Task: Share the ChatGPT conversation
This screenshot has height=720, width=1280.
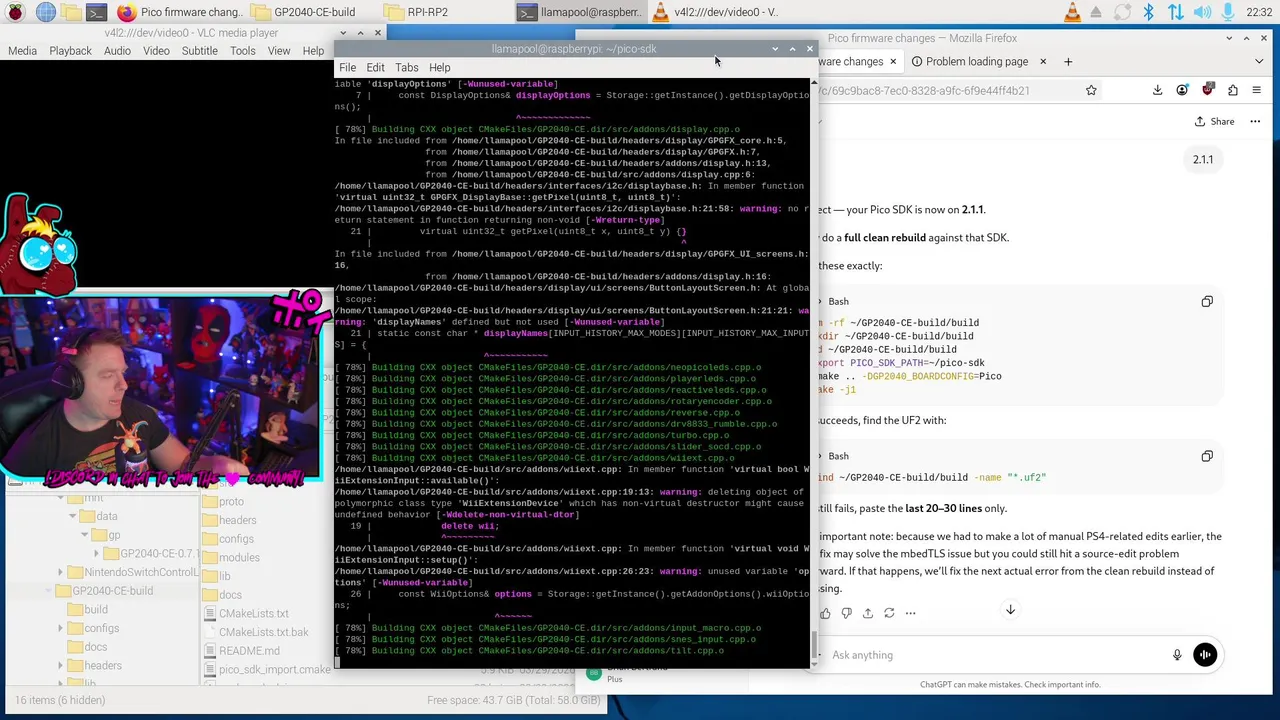Action: [x=1214, y=121]
